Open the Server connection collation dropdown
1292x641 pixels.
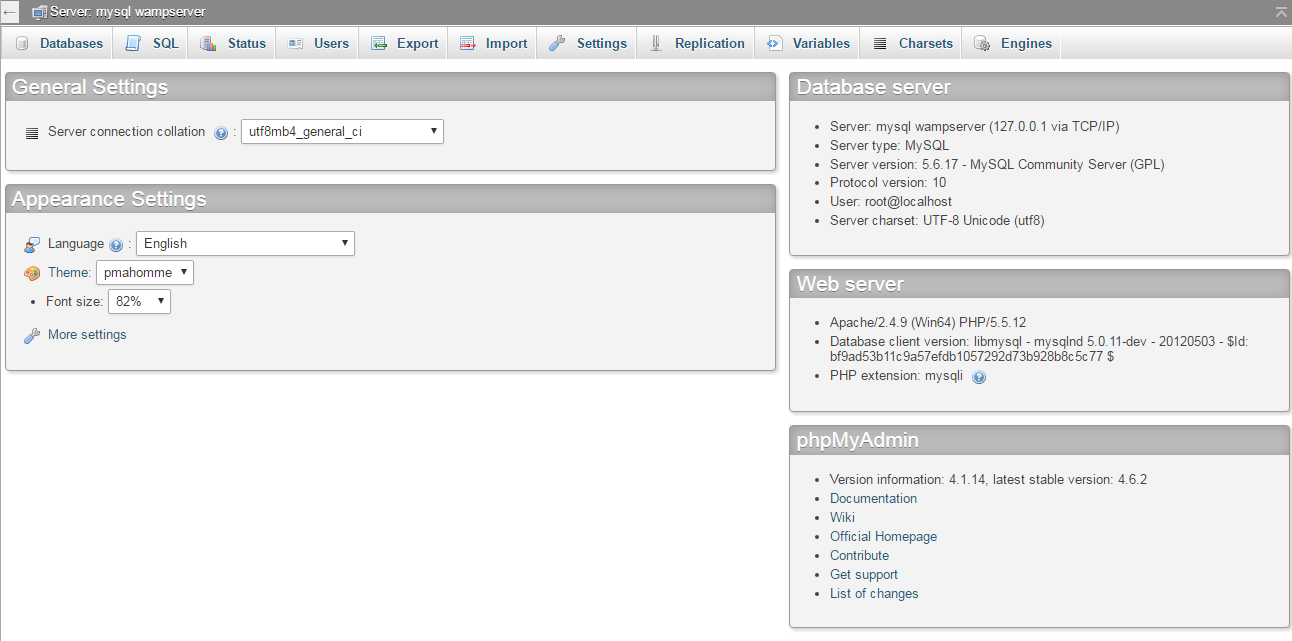342,131
